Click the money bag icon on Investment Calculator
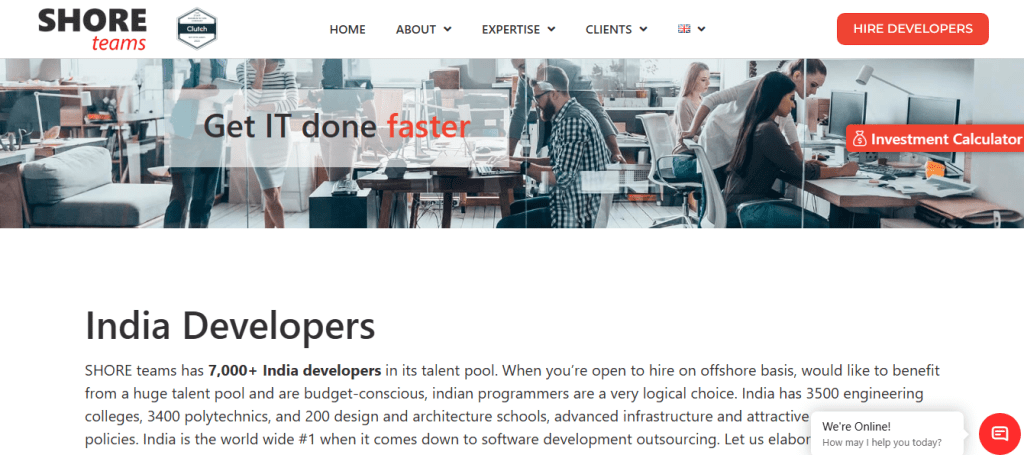Screen dimensions: 1024x455 (x=859, y=139)
